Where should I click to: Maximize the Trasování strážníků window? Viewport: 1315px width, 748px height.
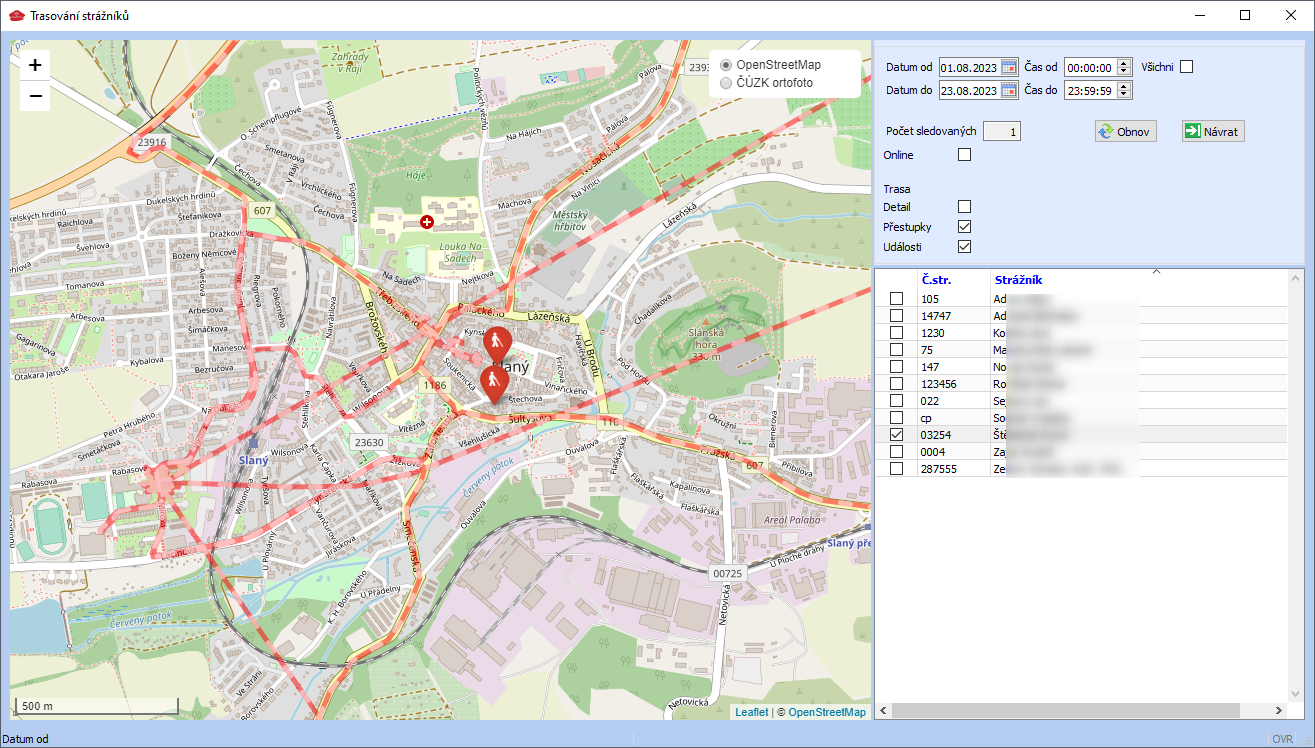pyautogui.click(x=1245, y=15)
